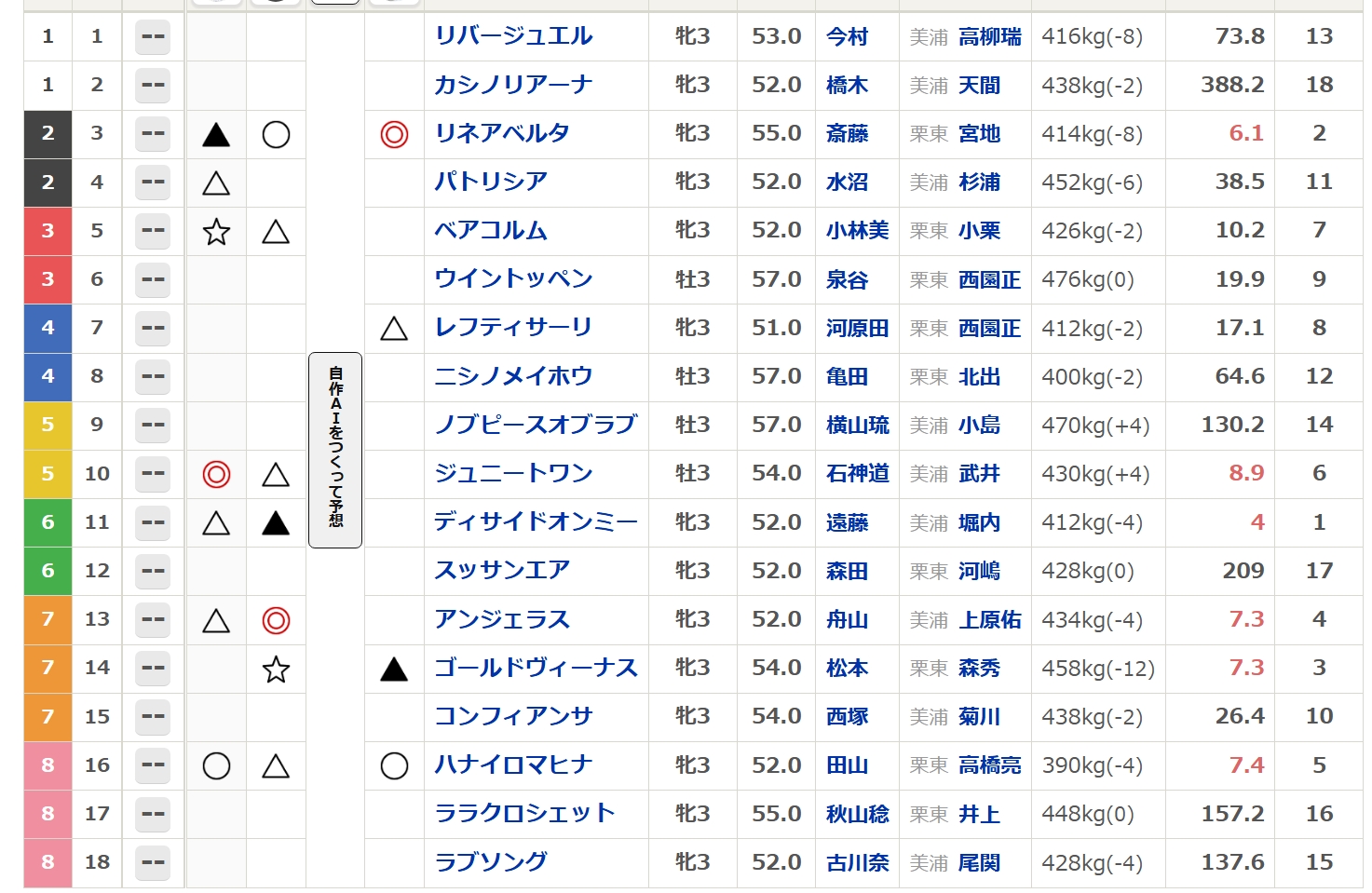This screenshot has width=1372, height=893.
Task: Open the mark selector for horse number 9
Action: pyautogui.click(x=153, y=426)
